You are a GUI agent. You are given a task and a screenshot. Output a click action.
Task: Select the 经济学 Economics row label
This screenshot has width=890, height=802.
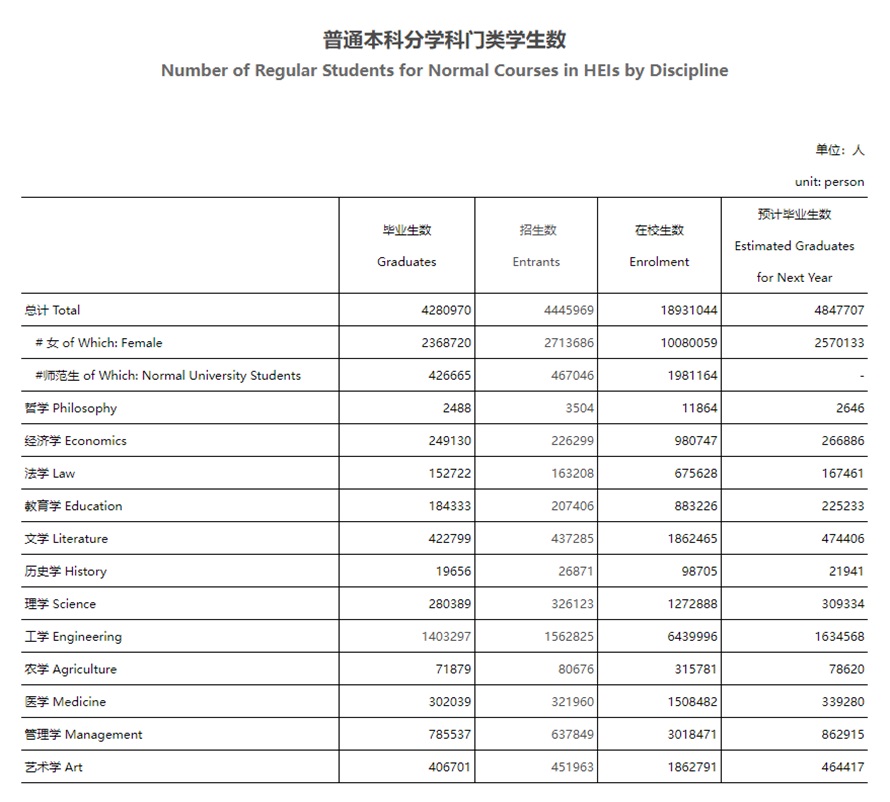point(75,441)
